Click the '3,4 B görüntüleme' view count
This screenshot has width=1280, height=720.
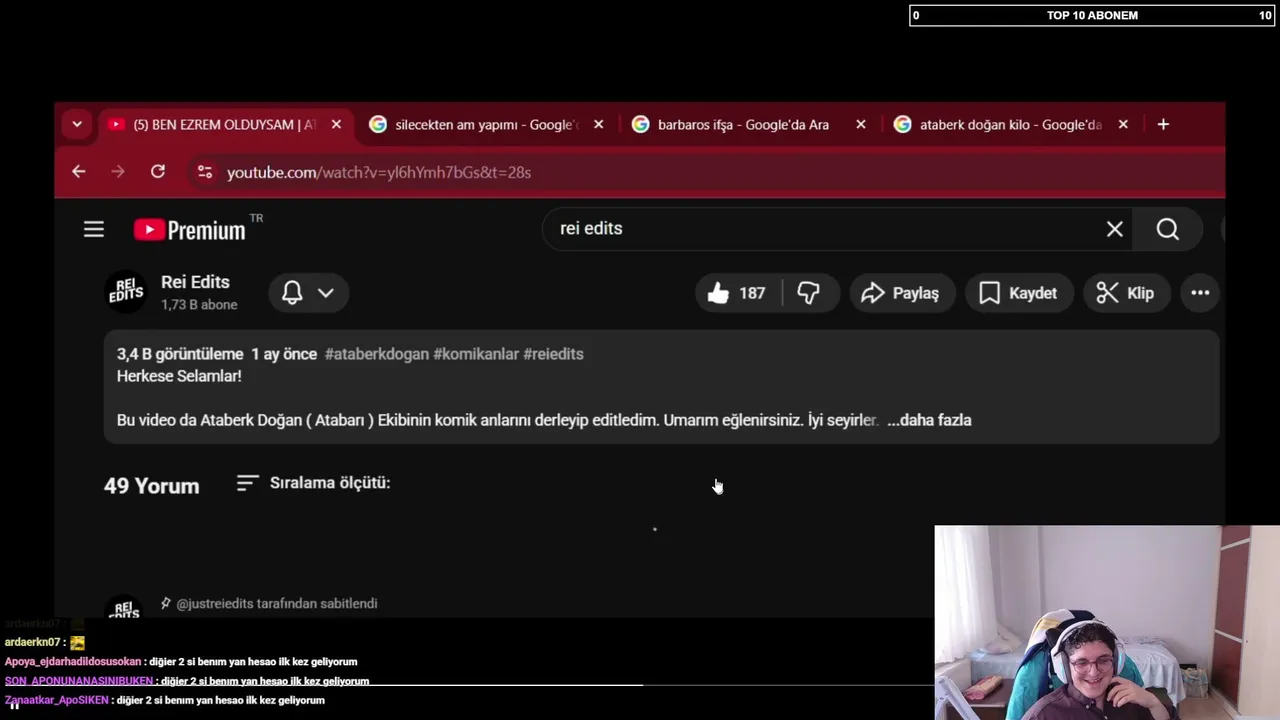tap(180, 354)
